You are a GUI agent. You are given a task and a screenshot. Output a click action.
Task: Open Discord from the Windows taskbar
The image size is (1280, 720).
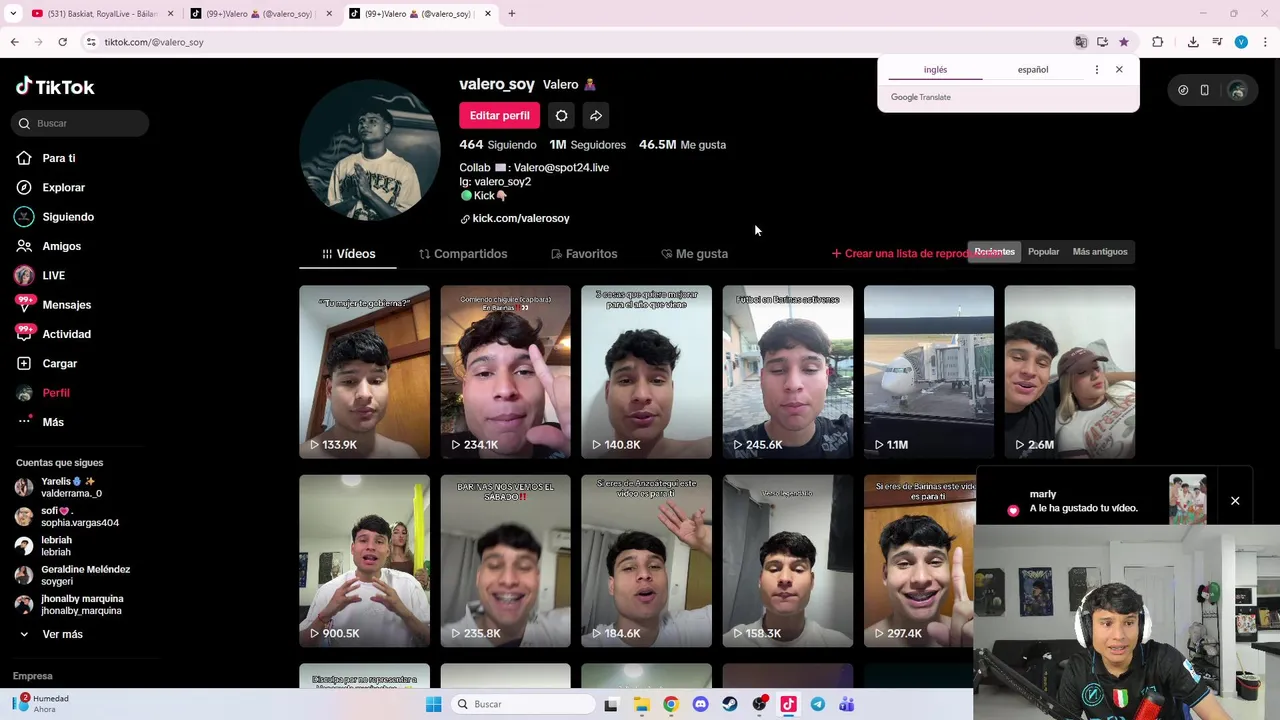(700, 704)
